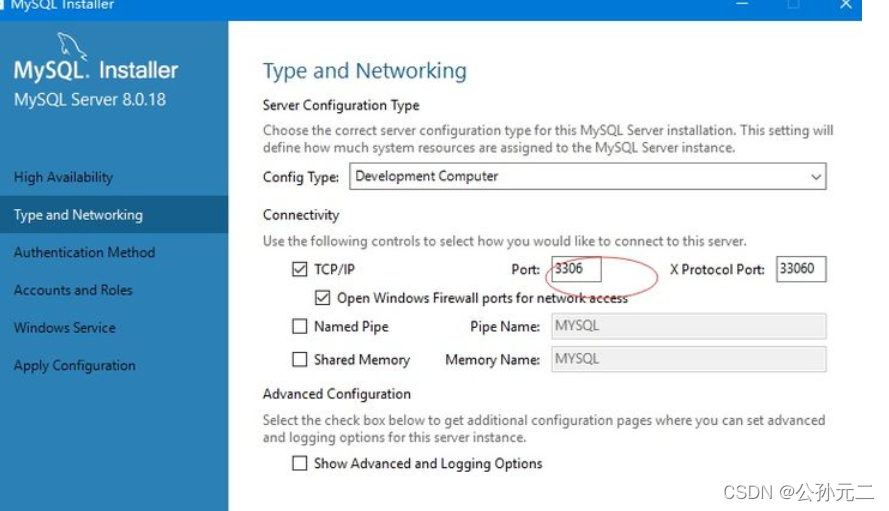
Task: Check Show Advanced and Logging Options
Action: pos(299,463)
